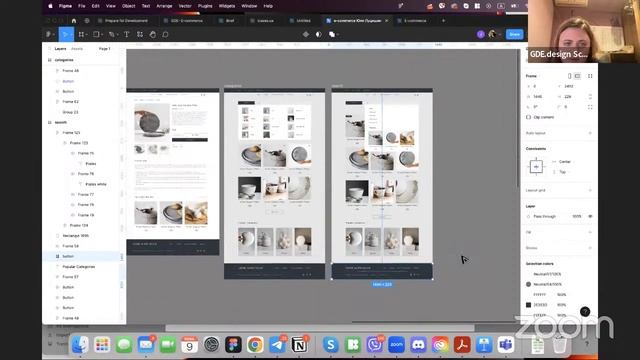Image resolution: width=640 pixels, height=360 pixels.
Task: Select the Rectangle shape tool
Action: (x=97, y=34)
